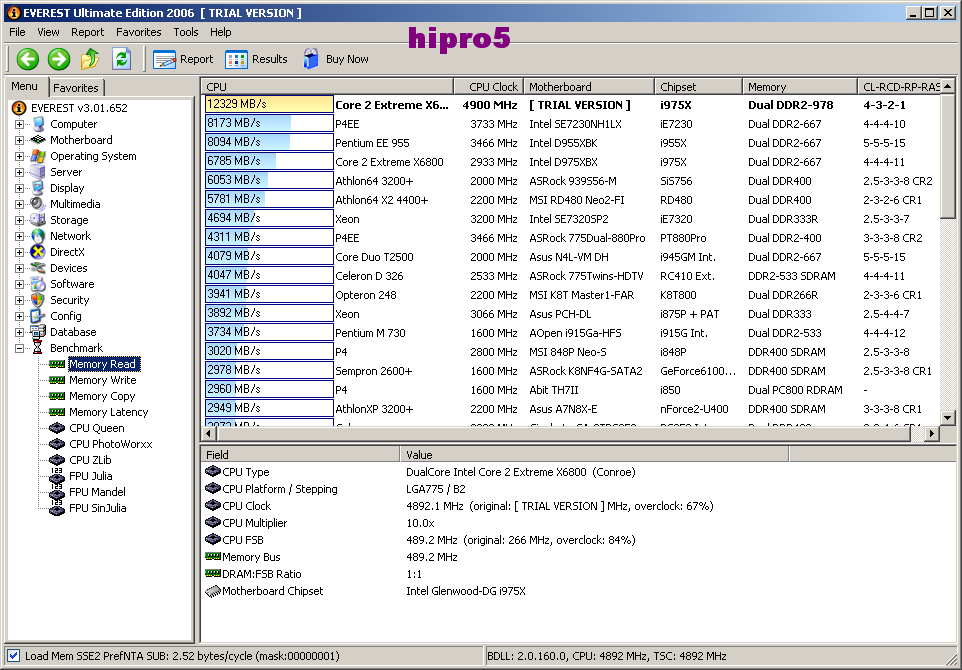Select the Computer icon in tree
Image resolution: width=962 pixels, height=670 pixels.
click(38, 124)
